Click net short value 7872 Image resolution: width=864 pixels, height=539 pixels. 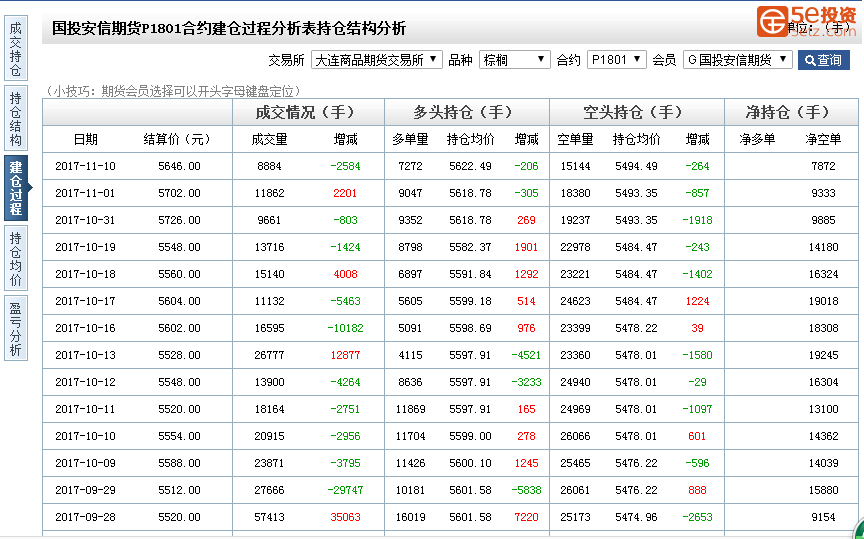pyautogui.click(x=823, y=166)
